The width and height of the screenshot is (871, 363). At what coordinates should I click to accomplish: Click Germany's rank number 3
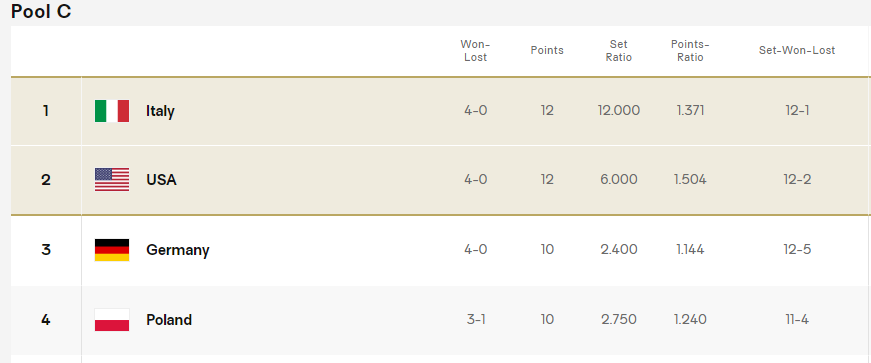click(x=46, y=250)
